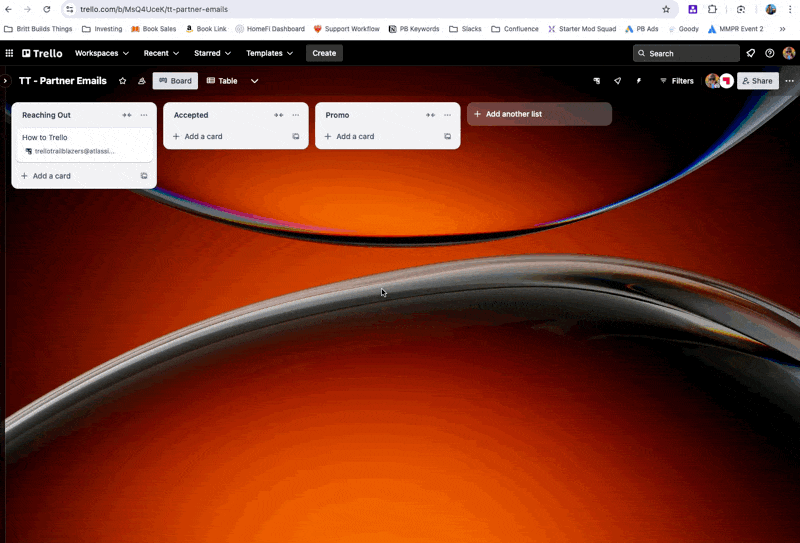Create card from template in Reaching Out
The height and width of the screenshot is (543, 800).
pos(144,176)
